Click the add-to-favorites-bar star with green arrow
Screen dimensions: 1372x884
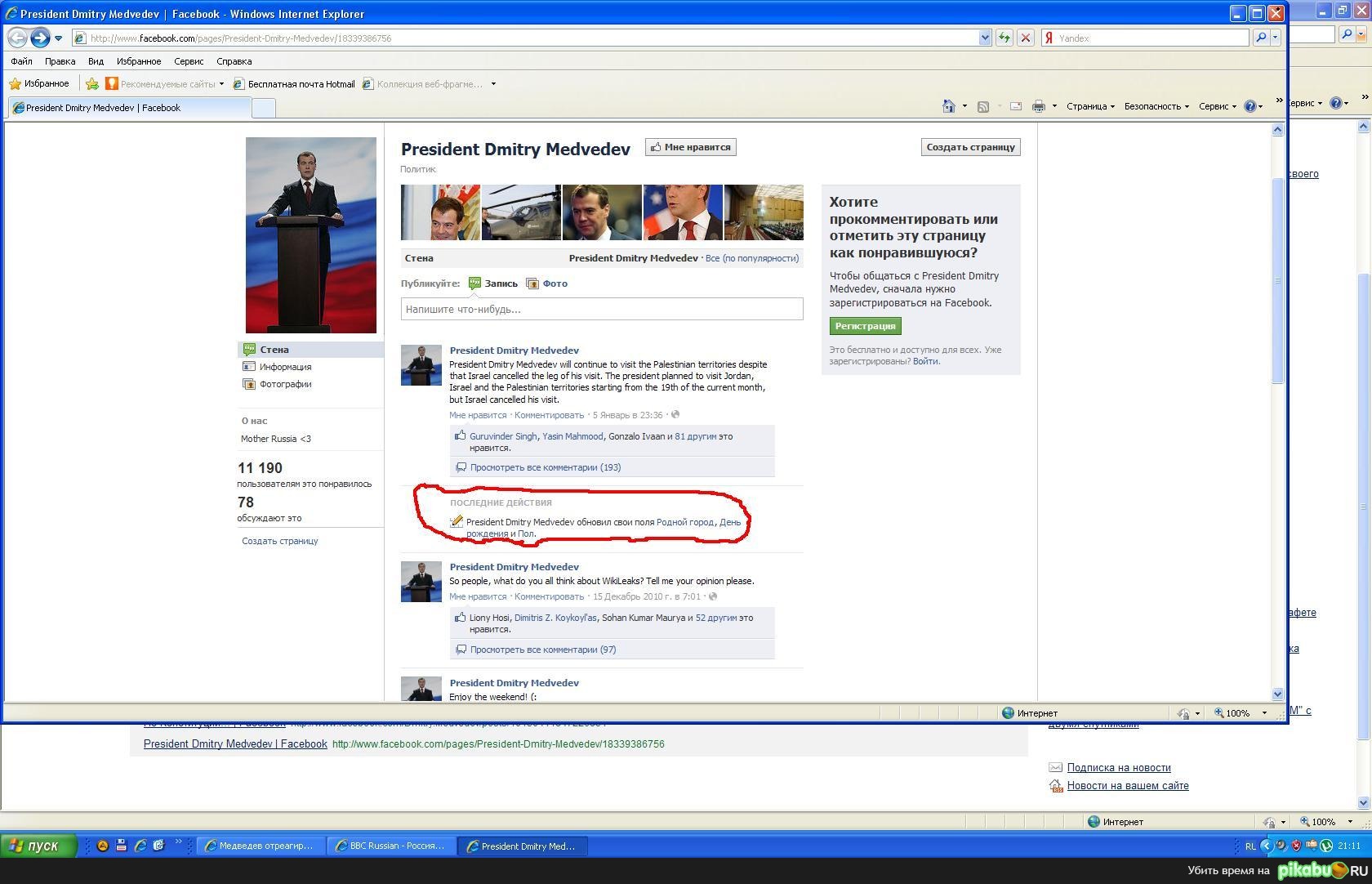coord(92,84)
